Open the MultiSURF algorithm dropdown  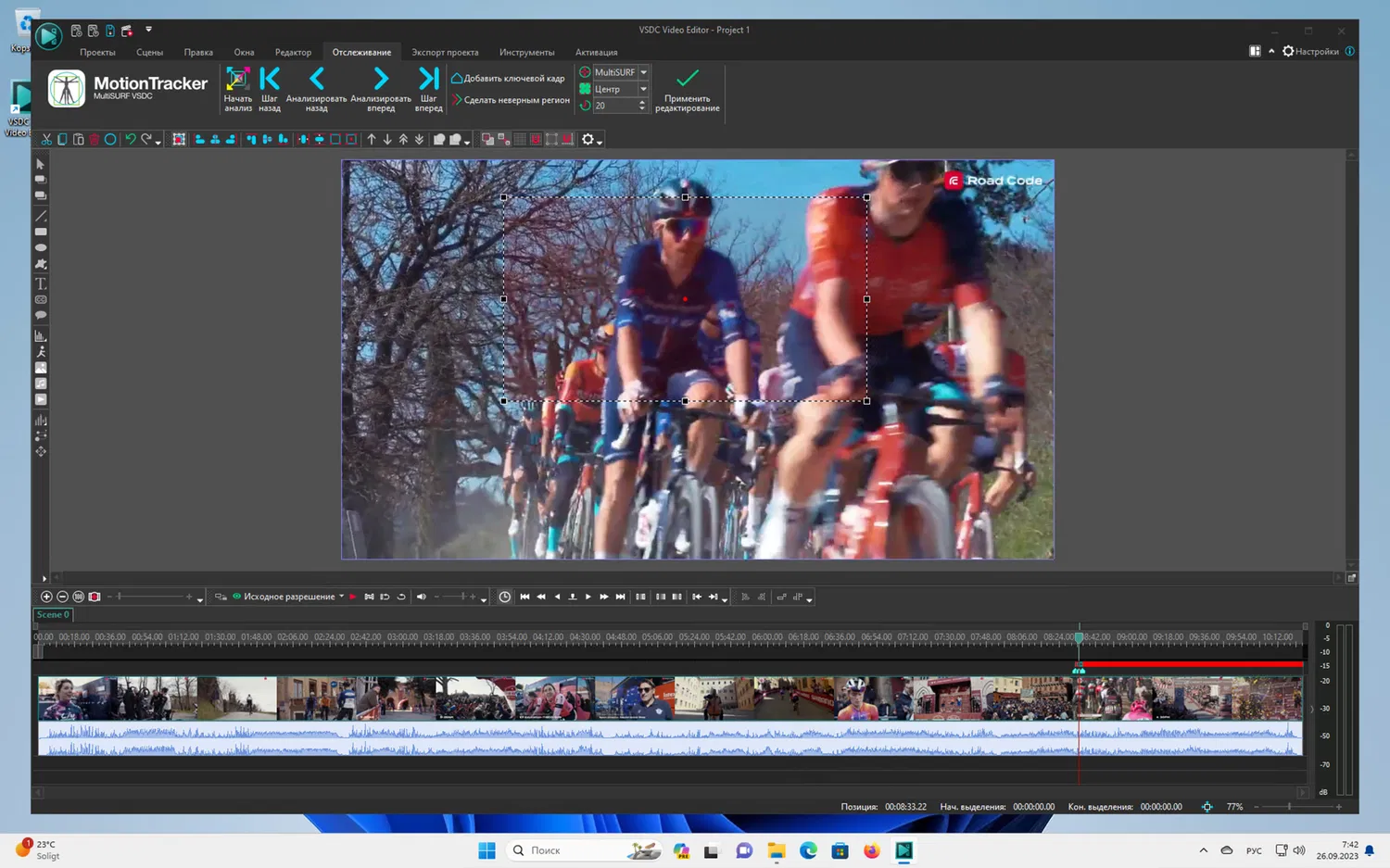[x=643, y=72]
